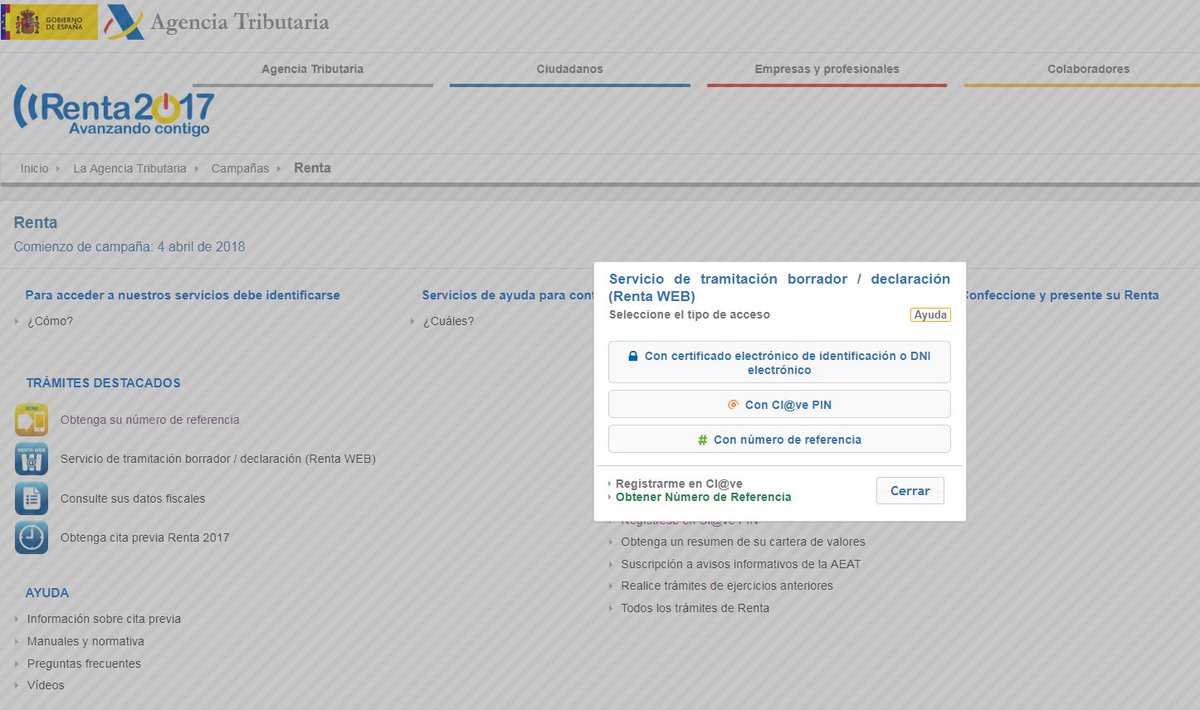Go to La Agencia Tributaria breadcrumb

pyautogui.click(x=129, y=168)
